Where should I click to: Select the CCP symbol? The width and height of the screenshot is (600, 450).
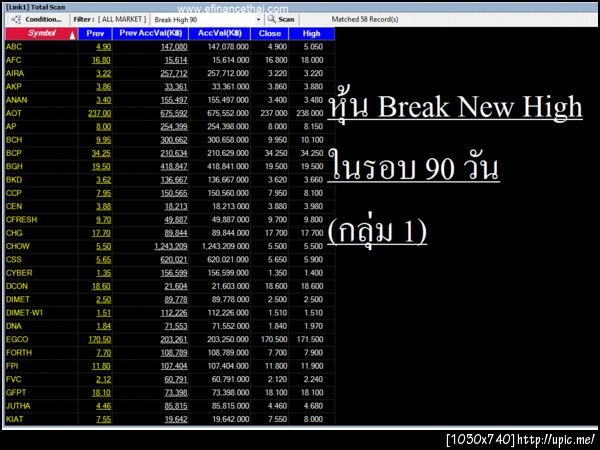click(14, 193)
